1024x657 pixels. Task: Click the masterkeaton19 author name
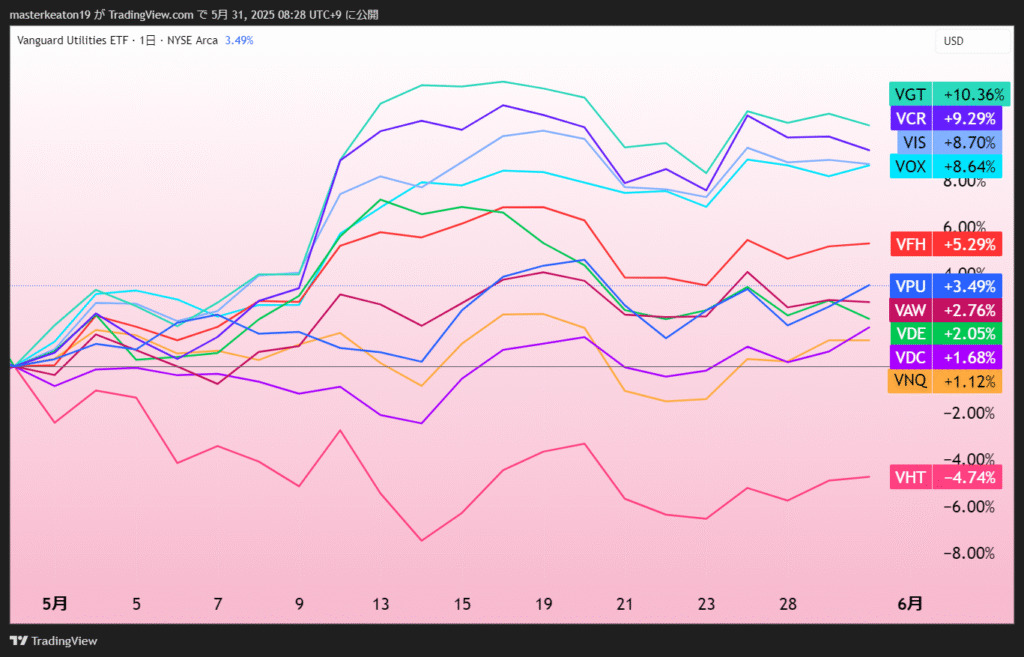click(50, 14)
